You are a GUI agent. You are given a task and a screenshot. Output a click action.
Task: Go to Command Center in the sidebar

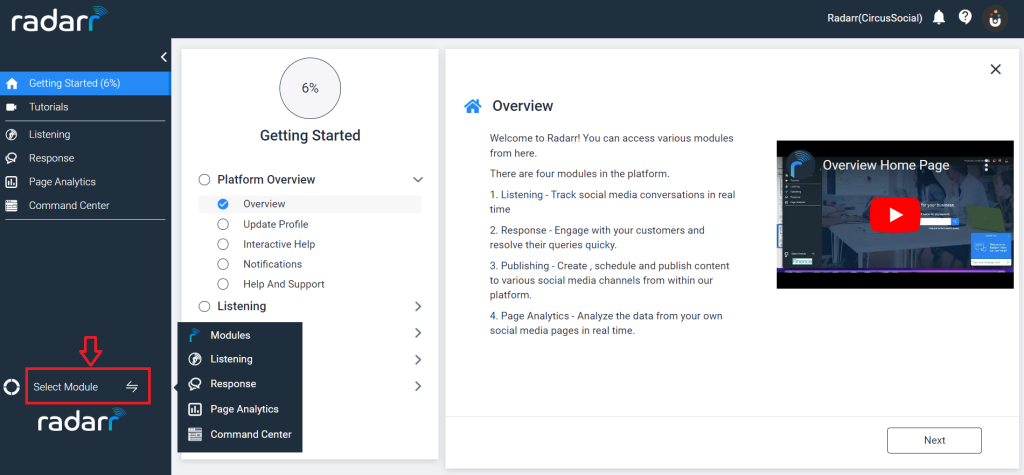(x=85, y=206)
